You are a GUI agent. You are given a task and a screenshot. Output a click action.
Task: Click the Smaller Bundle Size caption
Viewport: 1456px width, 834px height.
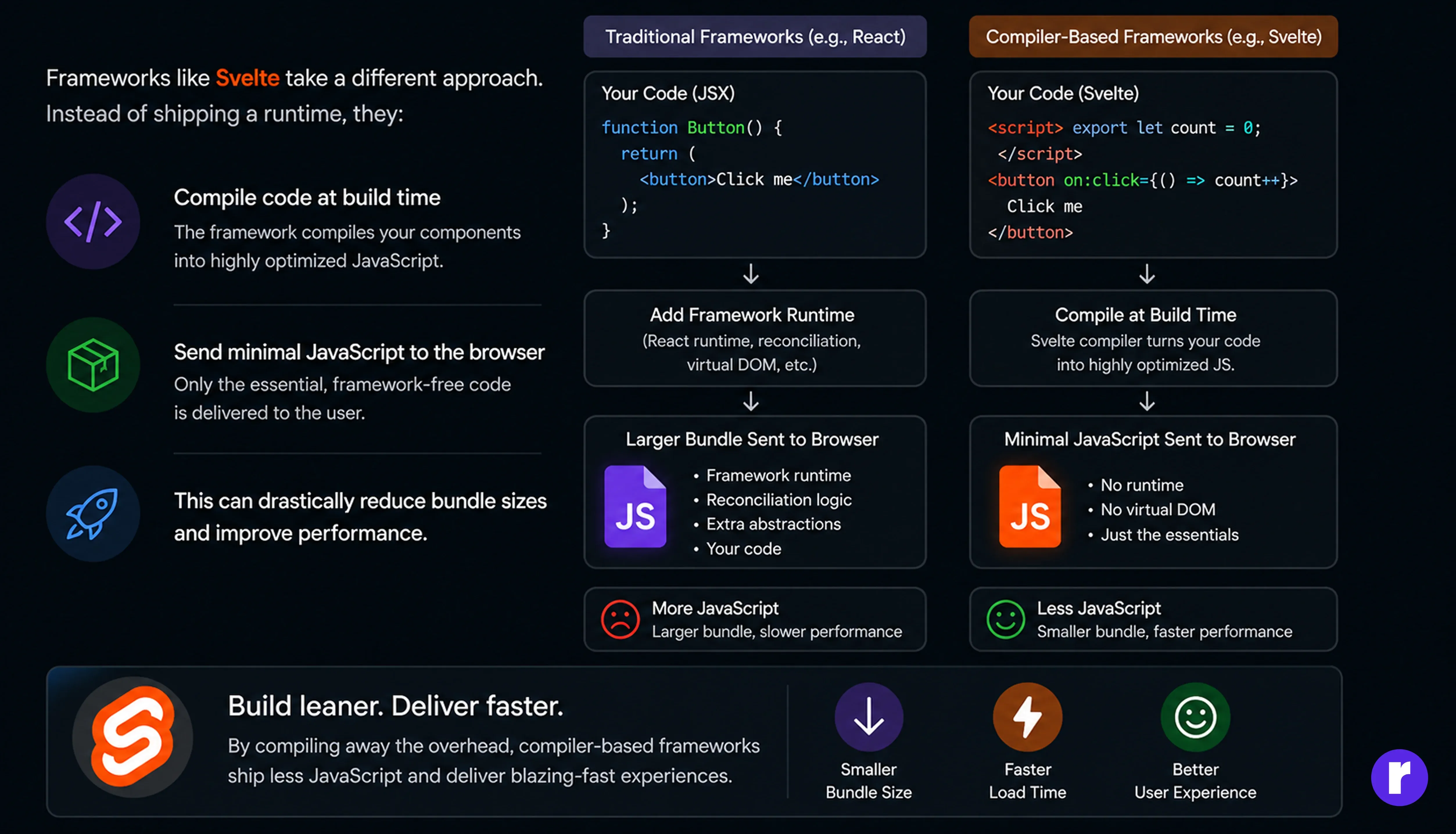869,781
